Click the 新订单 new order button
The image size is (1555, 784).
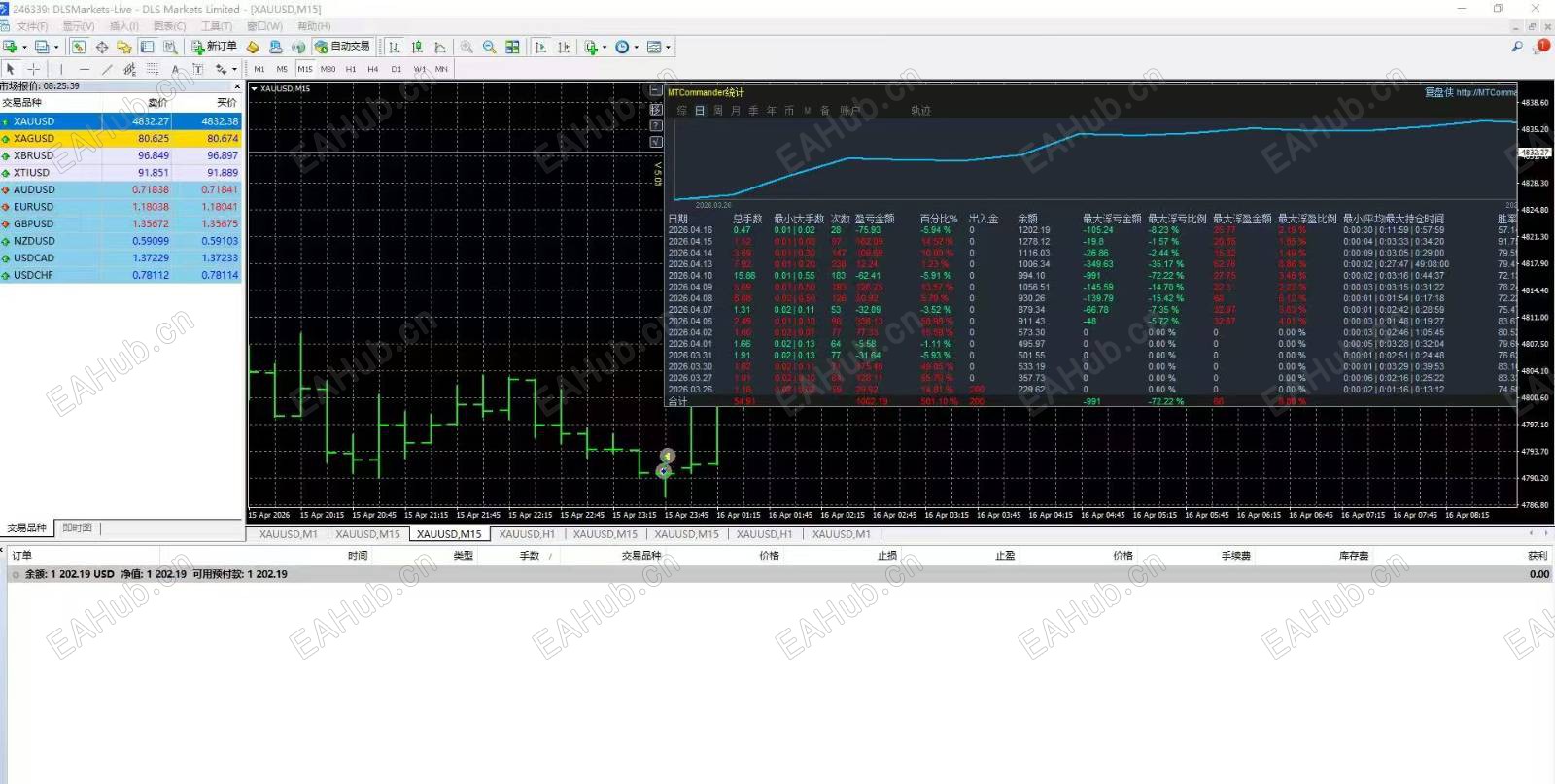point(214,47)
